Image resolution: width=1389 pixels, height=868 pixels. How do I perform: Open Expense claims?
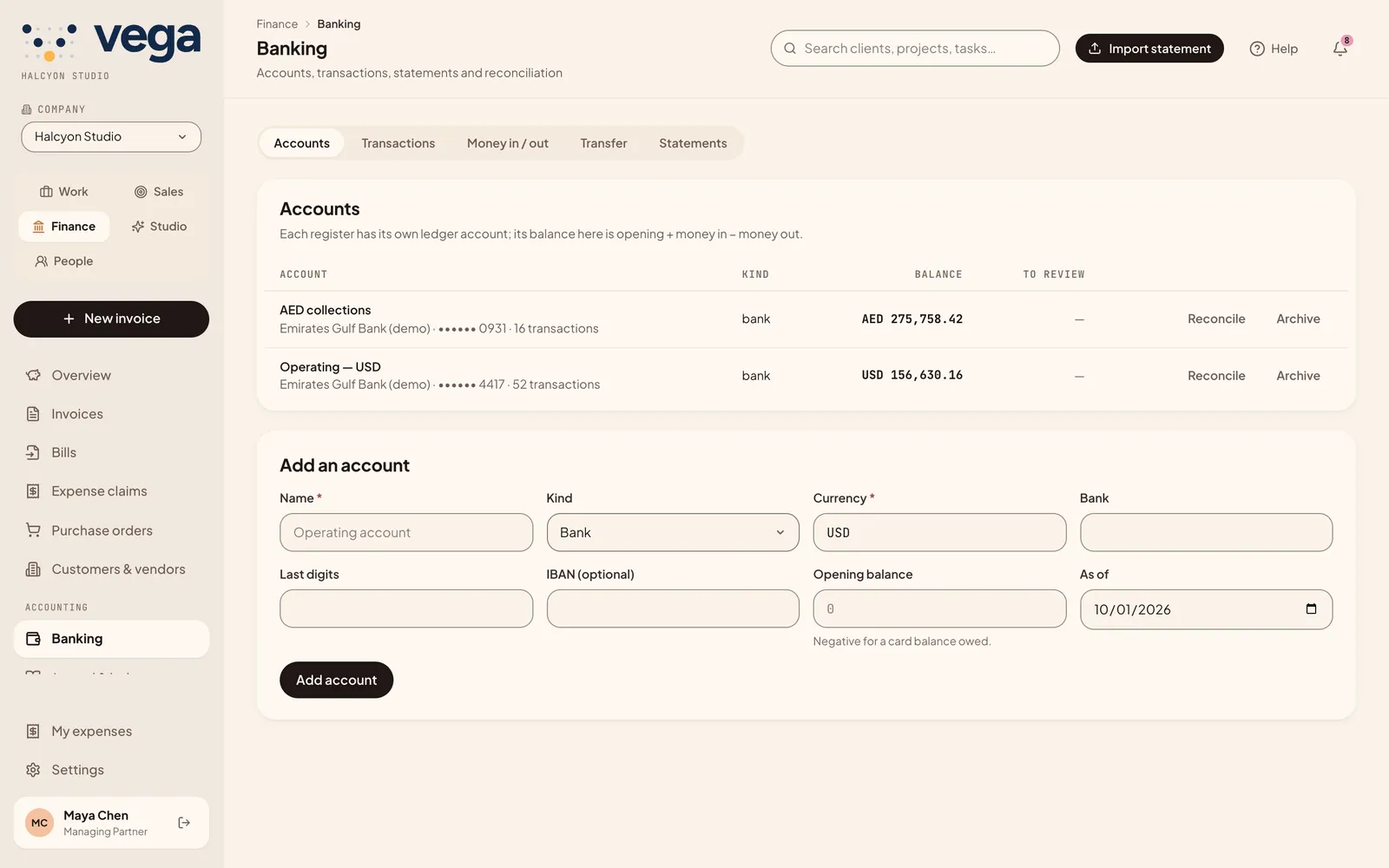tap(111, 491)
